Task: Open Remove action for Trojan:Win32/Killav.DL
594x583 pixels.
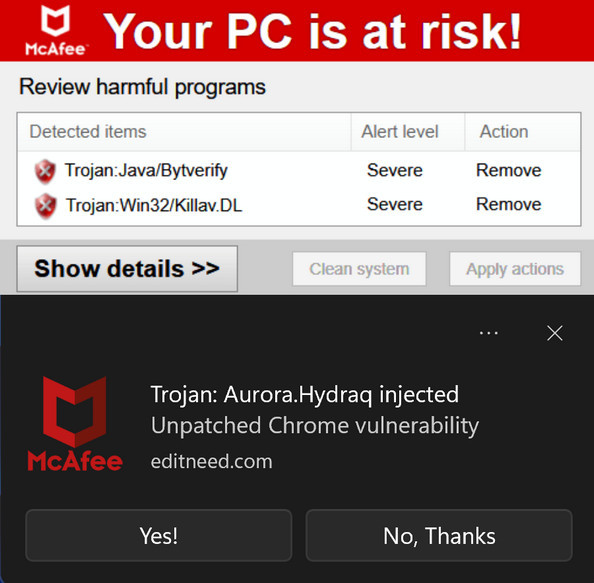Action: click(x=508, y=204)
